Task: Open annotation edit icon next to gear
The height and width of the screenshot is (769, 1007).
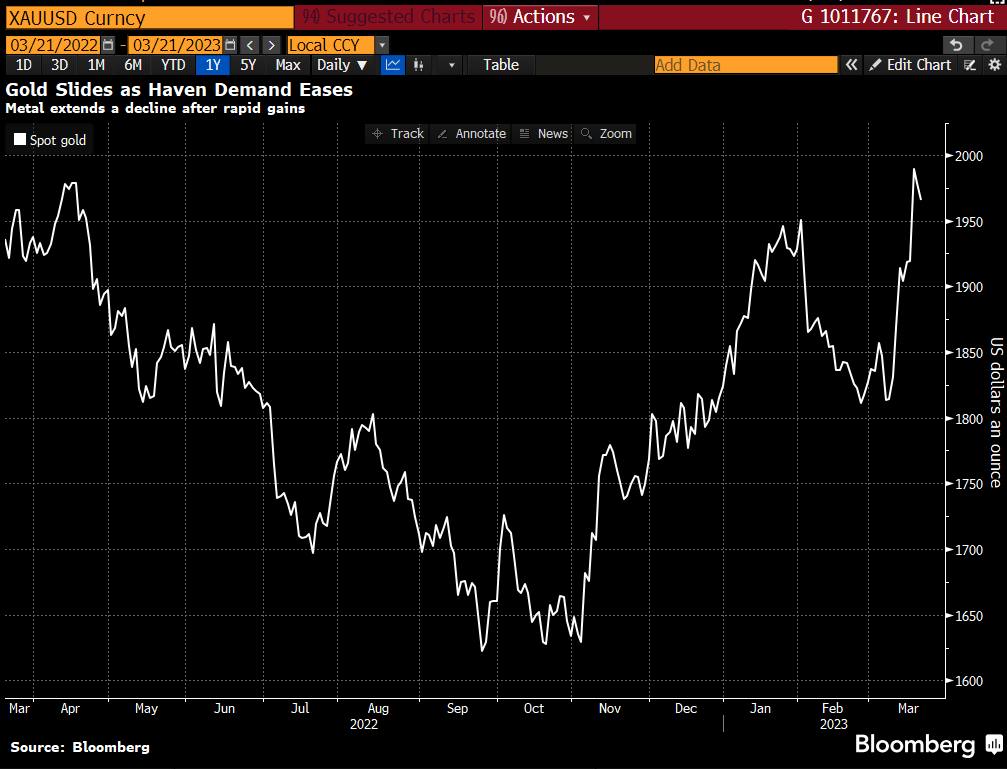Action: tap(970, 65)
